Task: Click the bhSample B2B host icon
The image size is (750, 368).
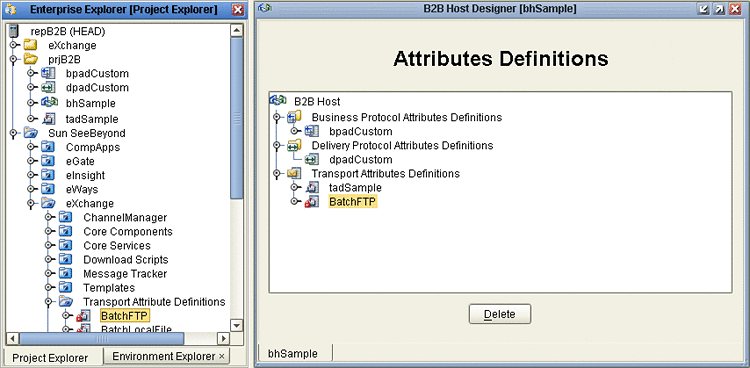Action: [x=49, y=102]
